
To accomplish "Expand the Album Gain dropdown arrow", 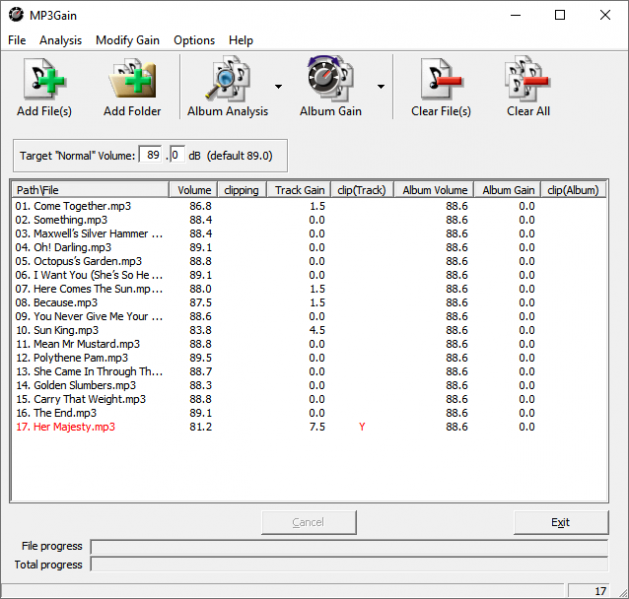I will point(381,87).
